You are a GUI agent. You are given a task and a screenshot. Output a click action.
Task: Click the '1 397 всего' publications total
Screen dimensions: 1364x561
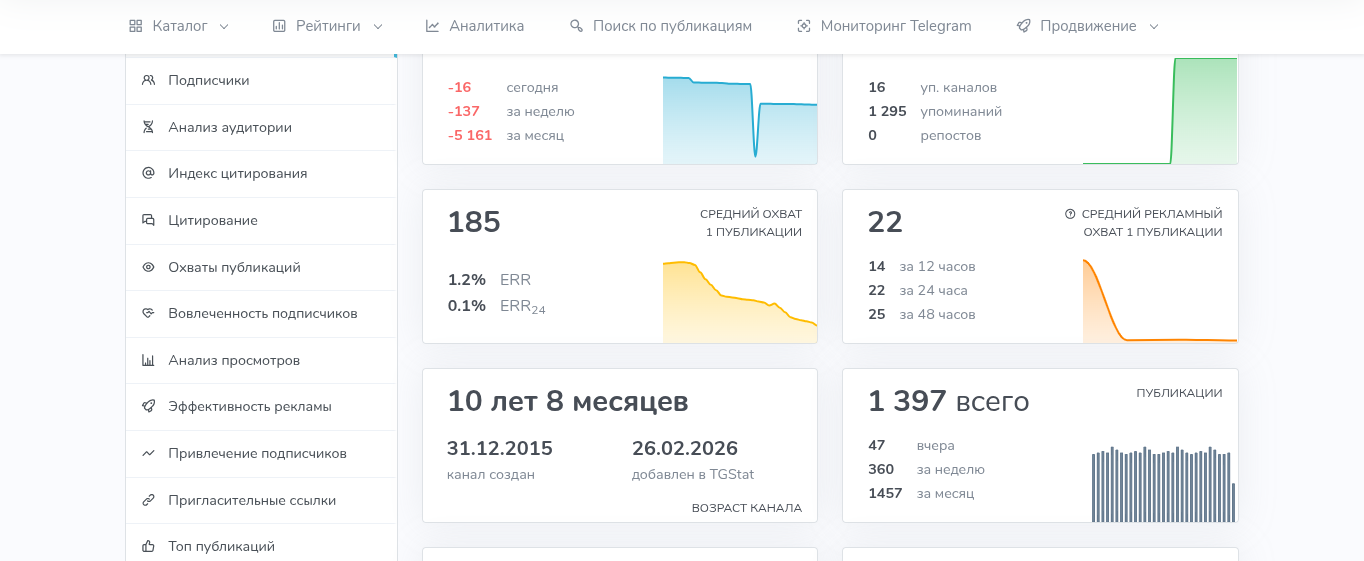948,401
